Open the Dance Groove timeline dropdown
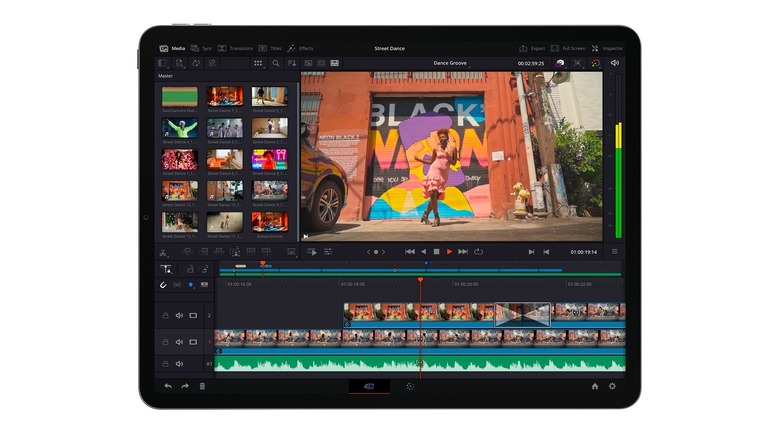Viewport: 780px width, 438px height. click(450, 63)
